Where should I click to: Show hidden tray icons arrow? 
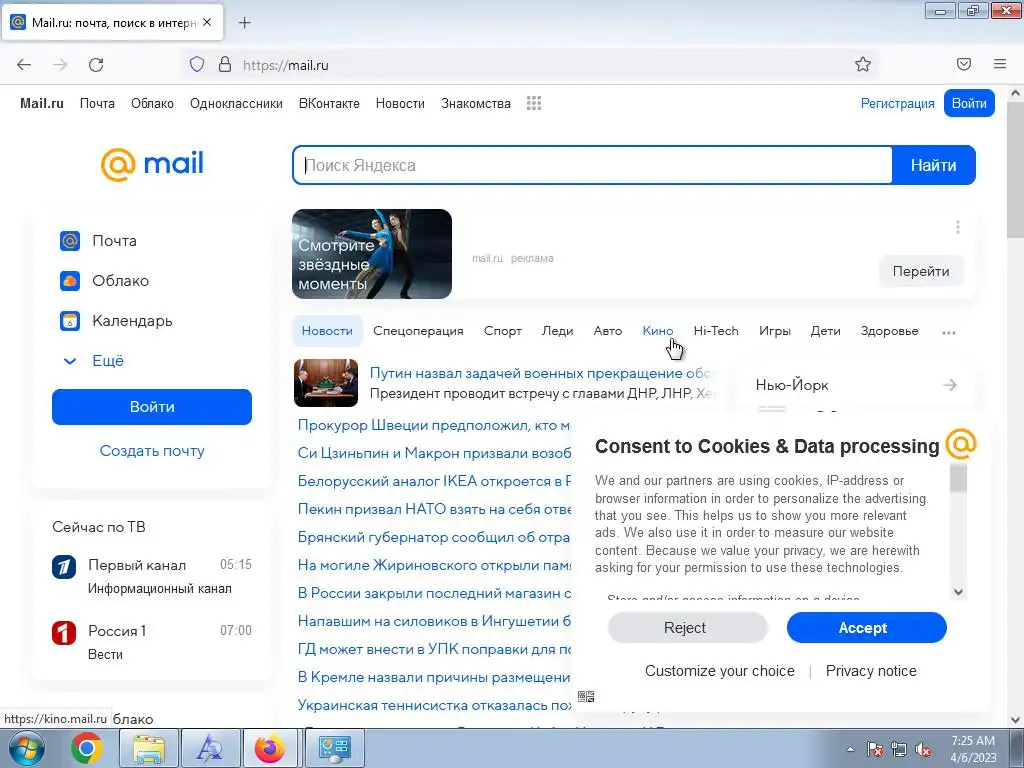point(850,749)
